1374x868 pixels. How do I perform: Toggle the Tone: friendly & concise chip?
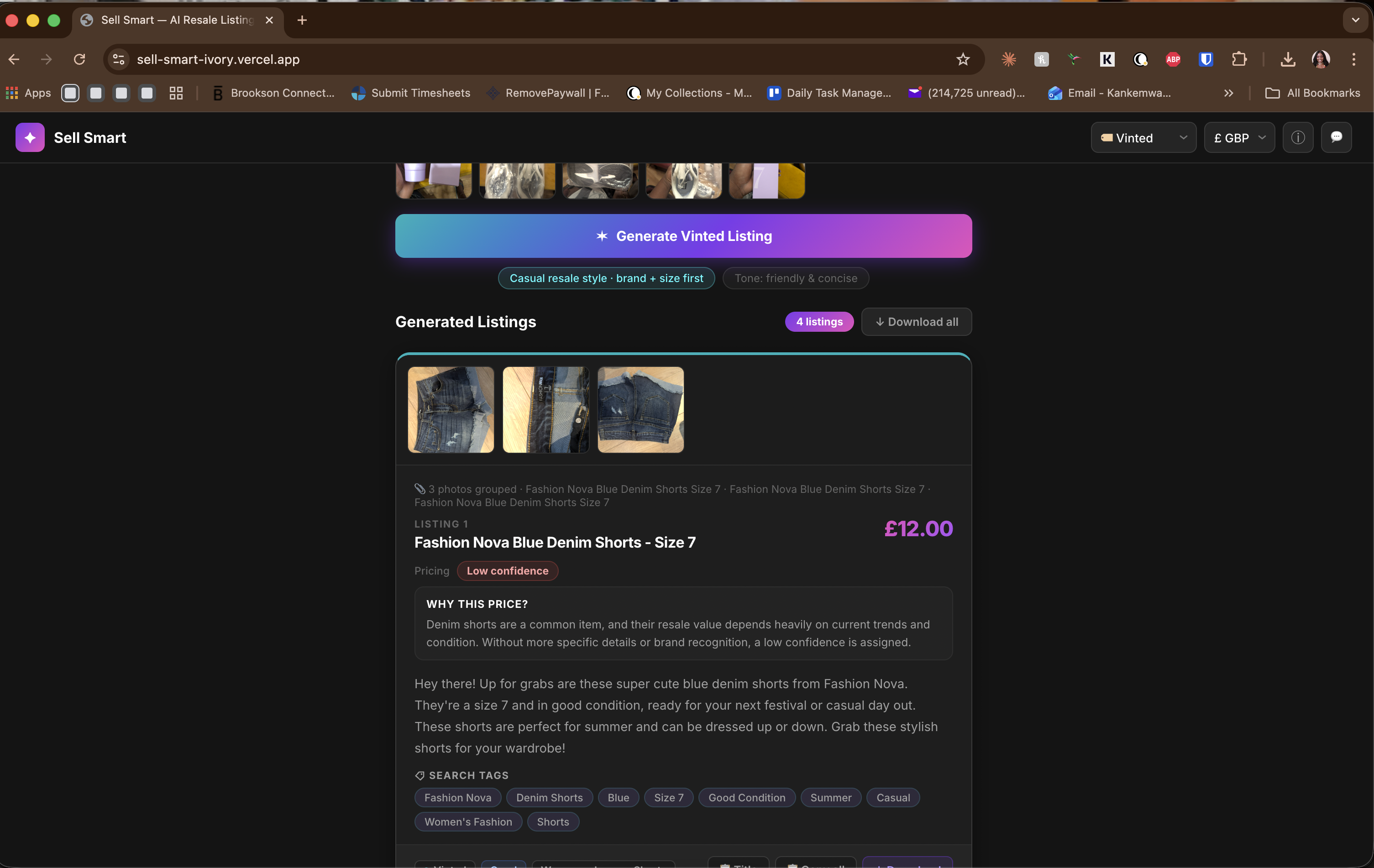pos(795,278)
